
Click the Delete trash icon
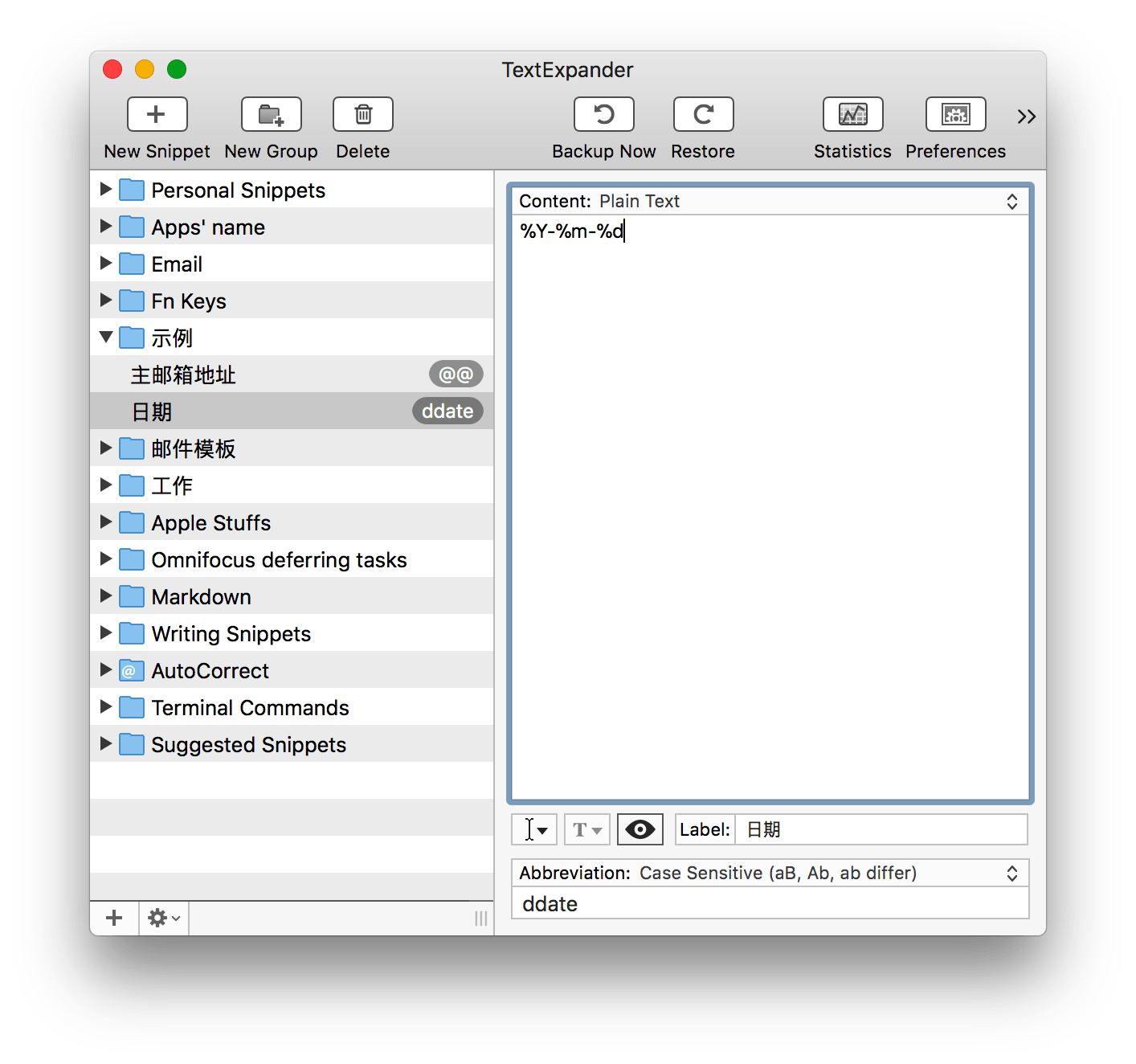pyautogui.click(x=363, y=115)
